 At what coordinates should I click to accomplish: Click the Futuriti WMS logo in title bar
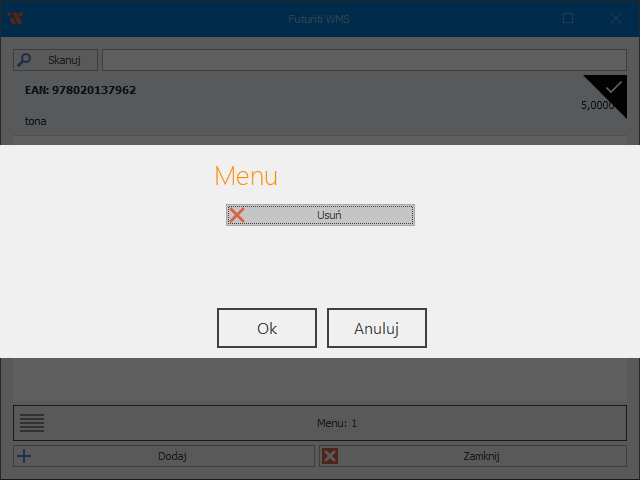tap(14, 18)
